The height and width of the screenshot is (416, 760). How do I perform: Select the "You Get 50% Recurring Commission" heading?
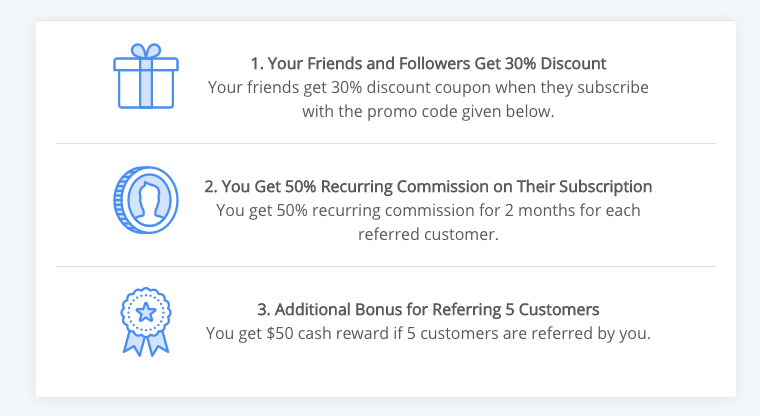click(x=428, y=186)
